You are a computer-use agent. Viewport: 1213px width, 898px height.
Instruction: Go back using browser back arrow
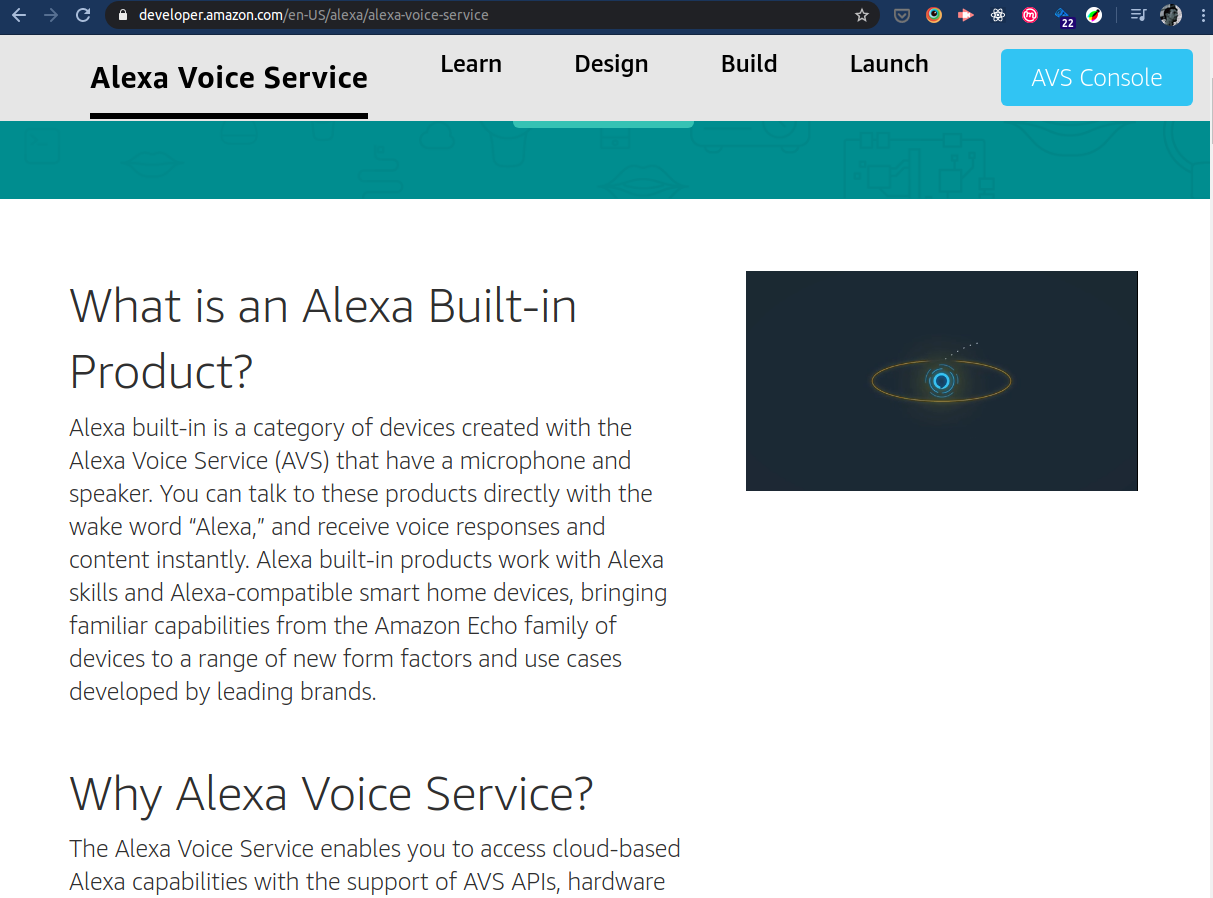(x=19, y=15)
